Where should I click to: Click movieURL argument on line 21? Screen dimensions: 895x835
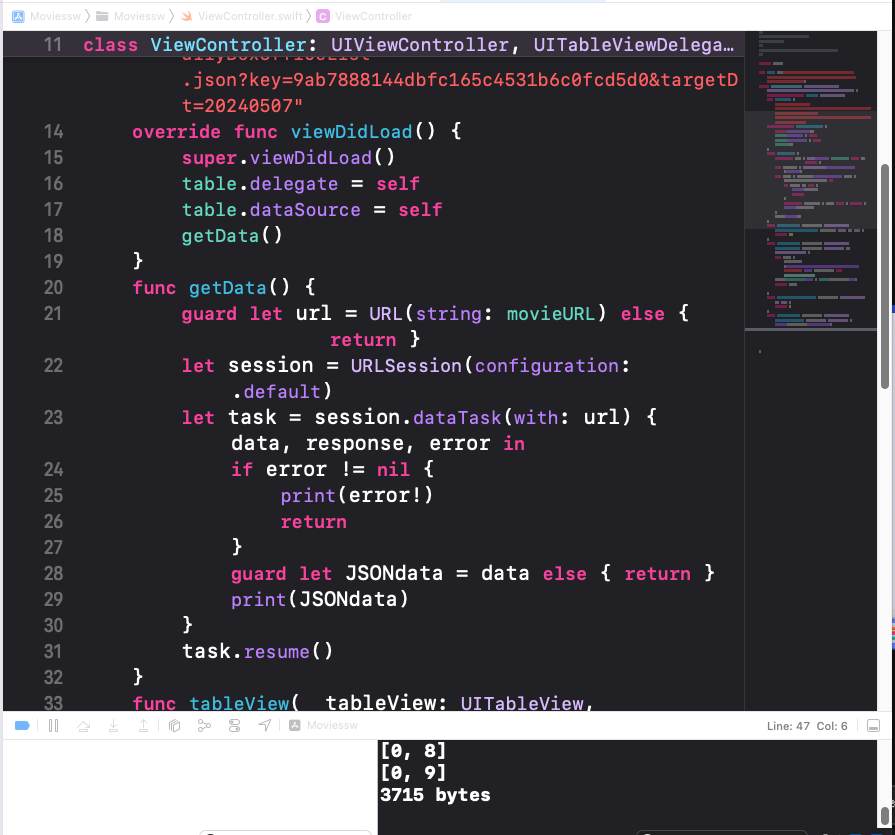pos(550,314)
